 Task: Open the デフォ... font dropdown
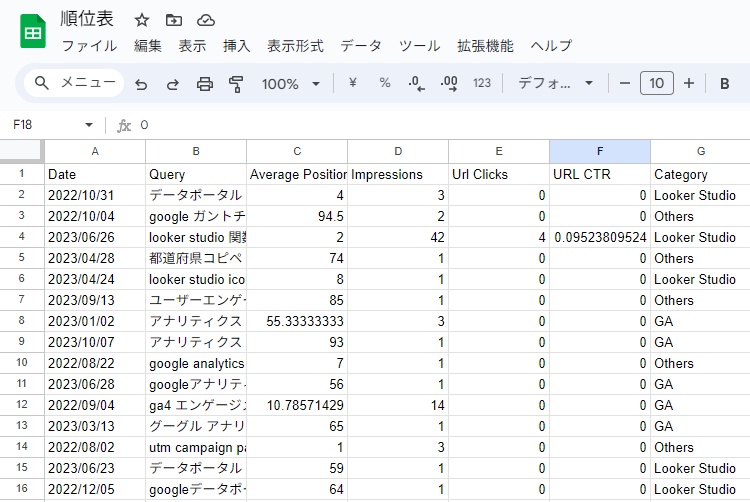(555, 83)
